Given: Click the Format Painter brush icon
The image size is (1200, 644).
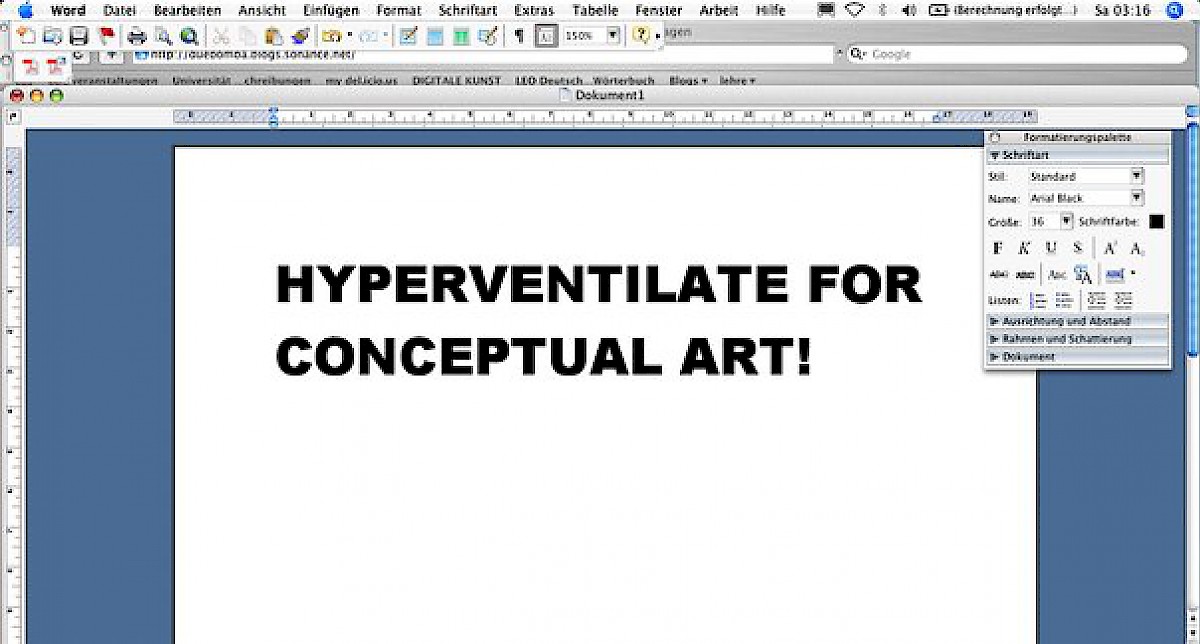Looking at the screenshot, I should [299, 36].
